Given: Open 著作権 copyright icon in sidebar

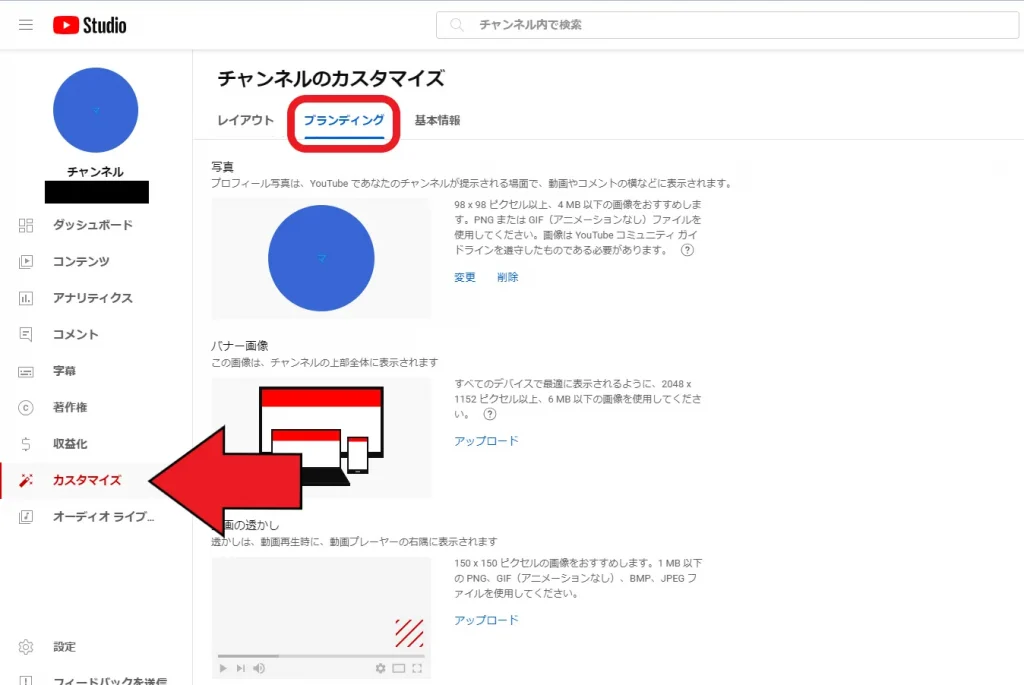Looking at the screenshot, I should tap(26, 407).
